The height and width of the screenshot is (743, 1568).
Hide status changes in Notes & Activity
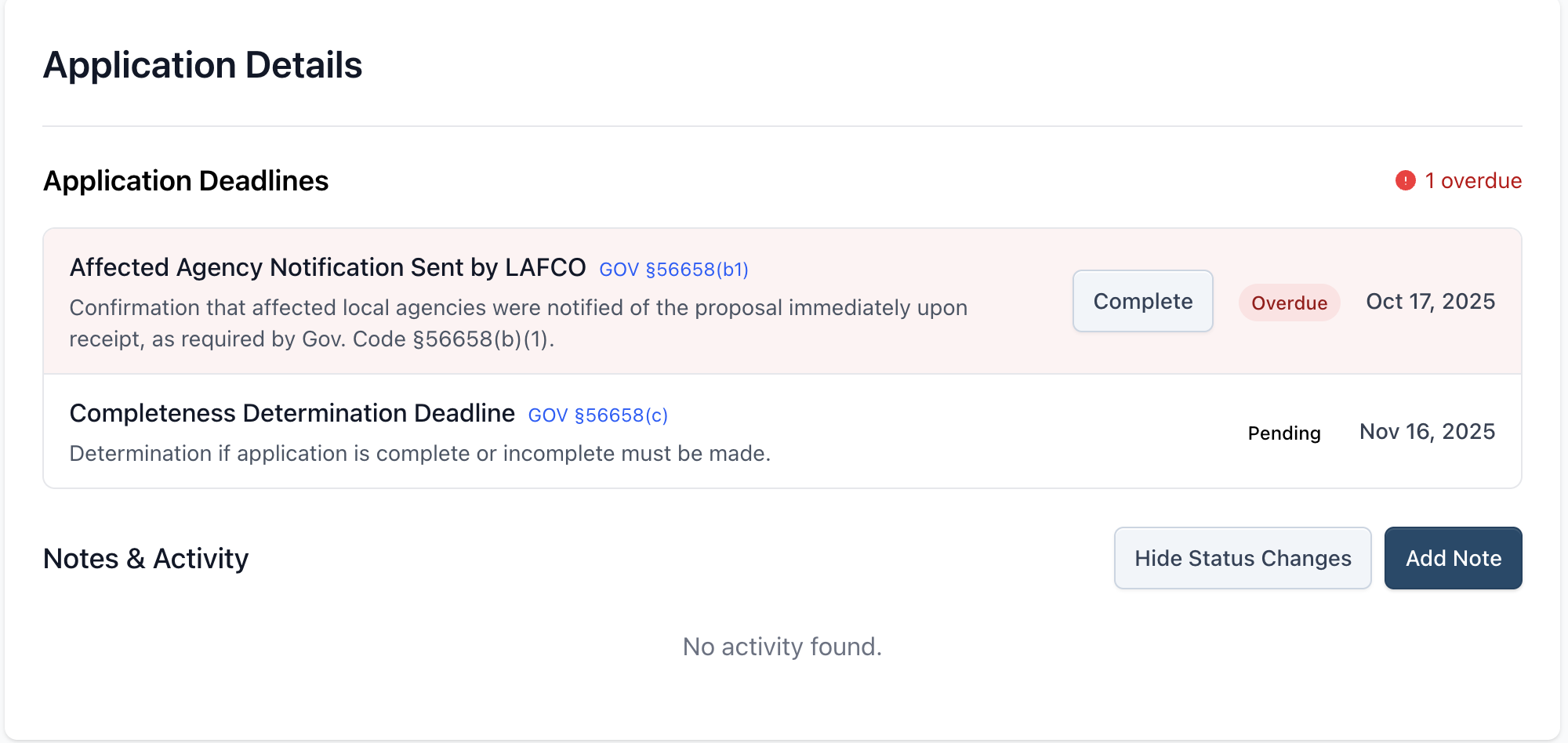[1242, 558]
